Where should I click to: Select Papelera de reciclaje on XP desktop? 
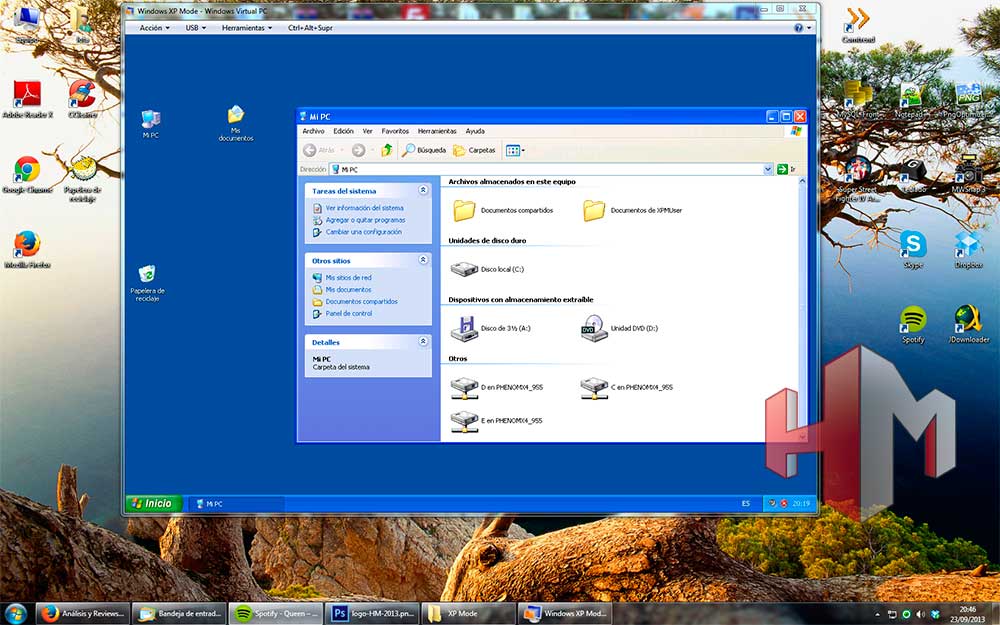(x=147, y=283)
